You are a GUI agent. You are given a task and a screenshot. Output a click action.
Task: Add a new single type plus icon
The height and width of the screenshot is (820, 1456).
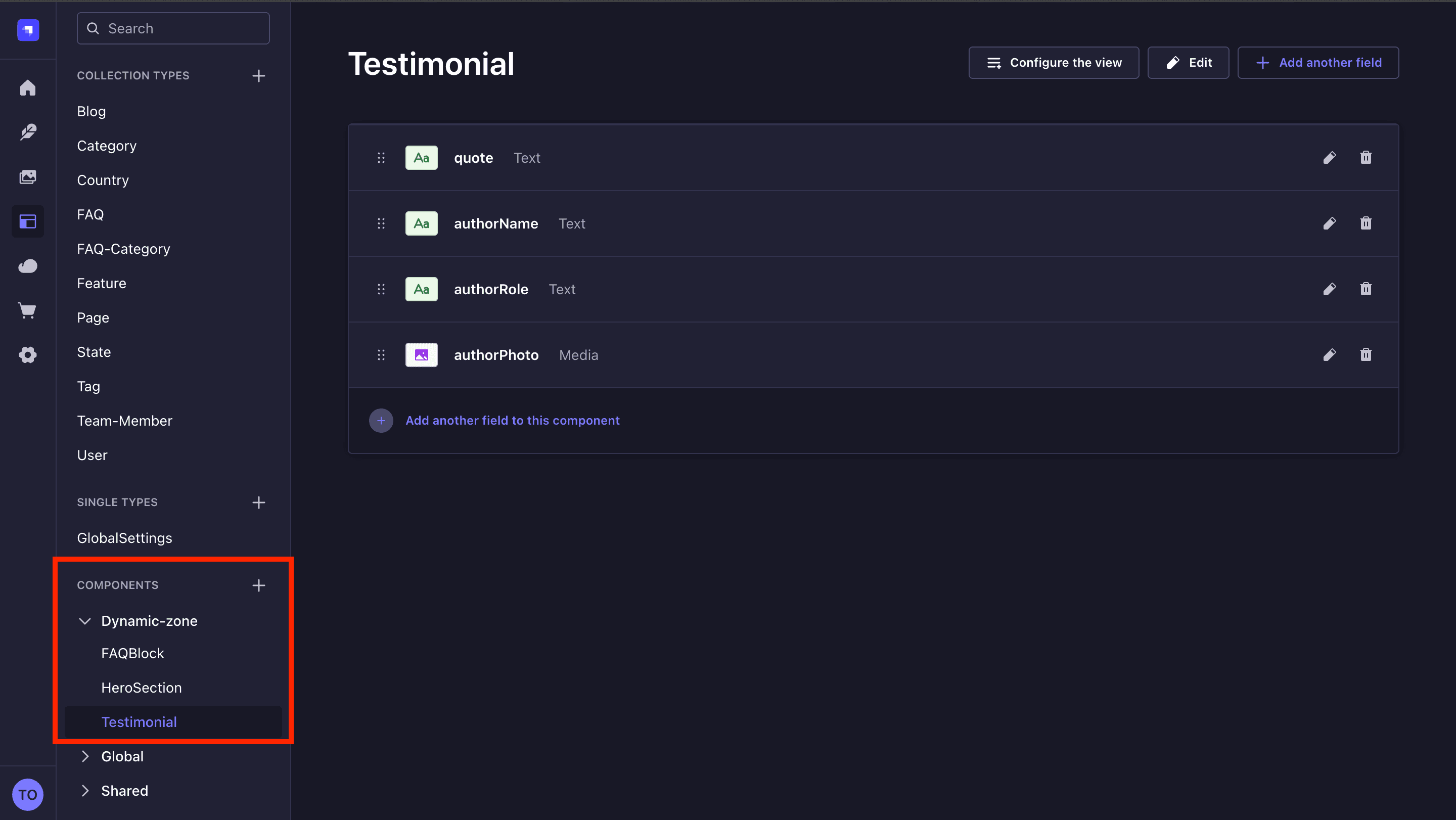click(x=258, y=503)
